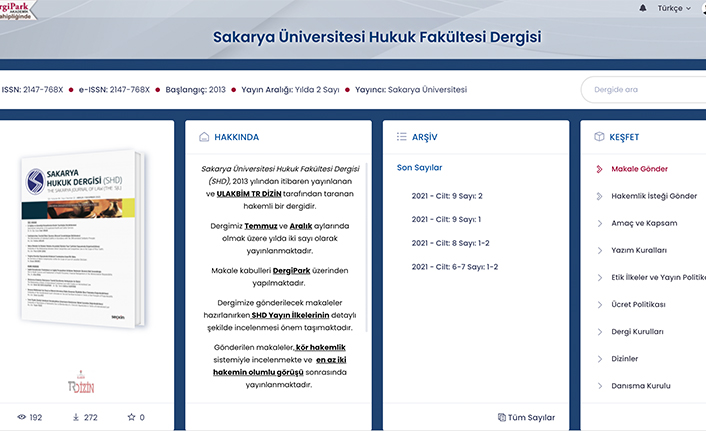The image size is (706, 431).
Task: Click the star favorites icon
Action: 131,417
